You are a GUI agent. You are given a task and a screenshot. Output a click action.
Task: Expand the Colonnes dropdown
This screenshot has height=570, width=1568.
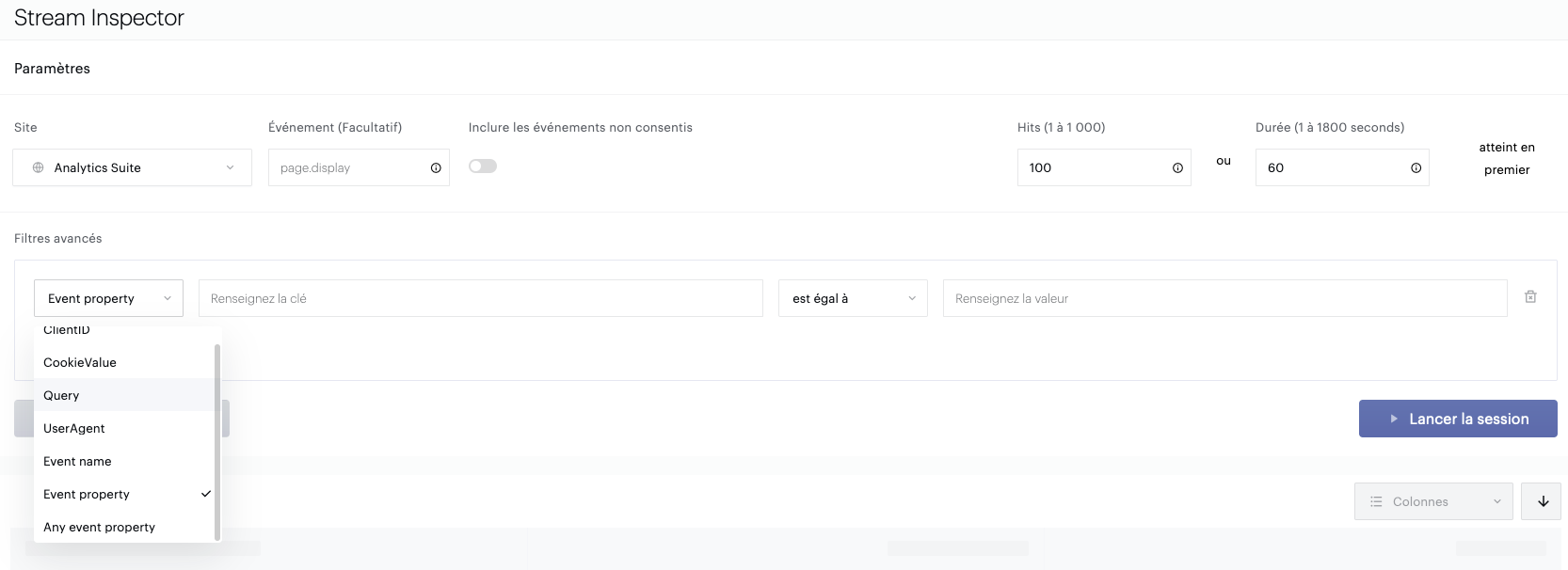pos(1432,501)
